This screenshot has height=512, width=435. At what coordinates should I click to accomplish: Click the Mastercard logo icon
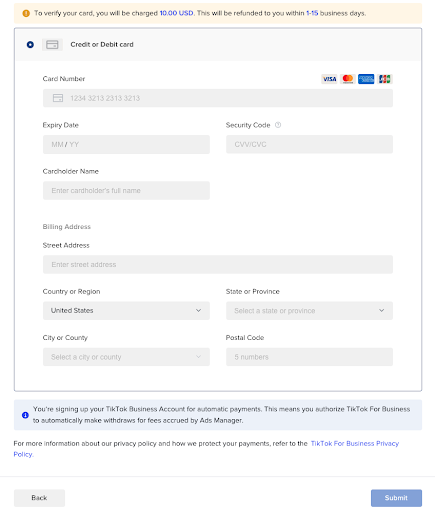pos(348,79)
